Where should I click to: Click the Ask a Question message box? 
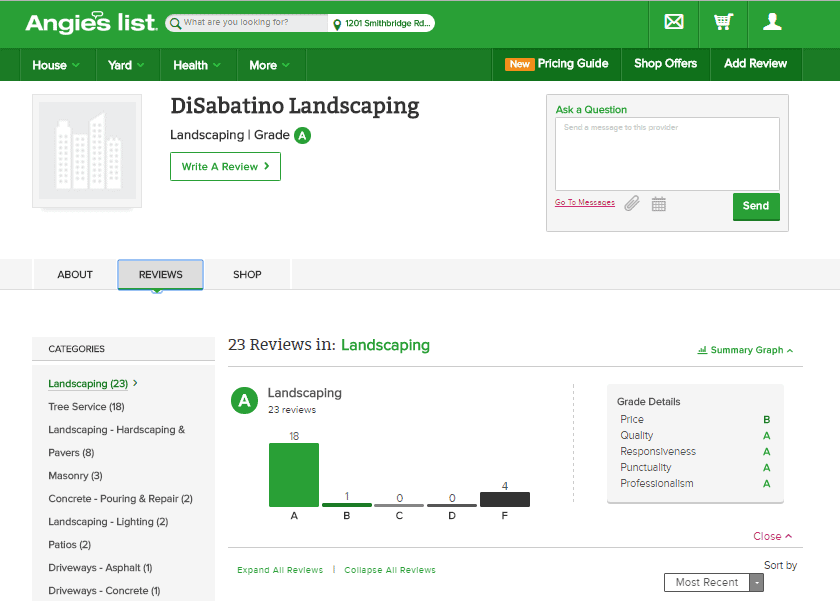click(x=667, y=154)
